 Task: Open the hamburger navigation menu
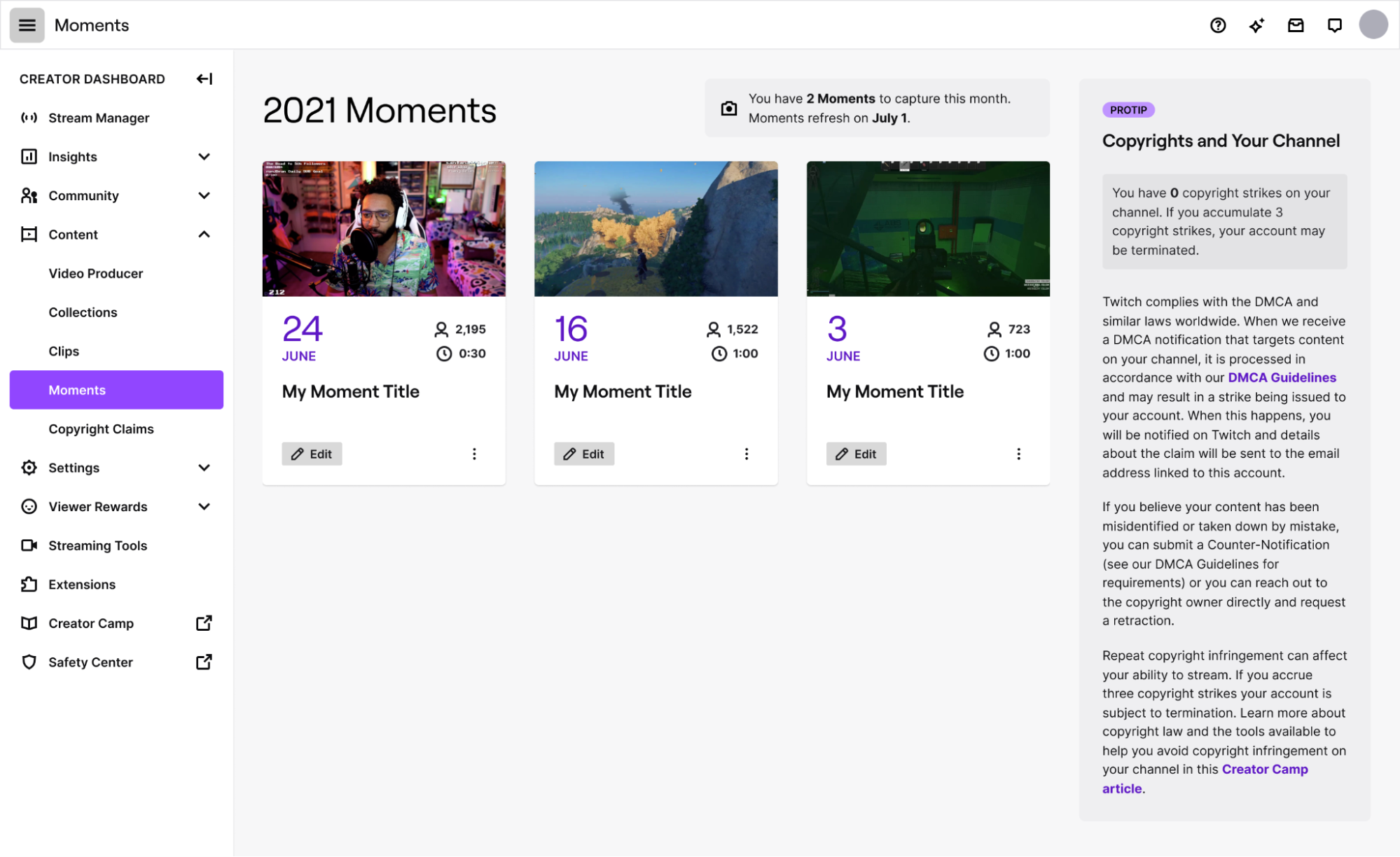click(27, 25)
